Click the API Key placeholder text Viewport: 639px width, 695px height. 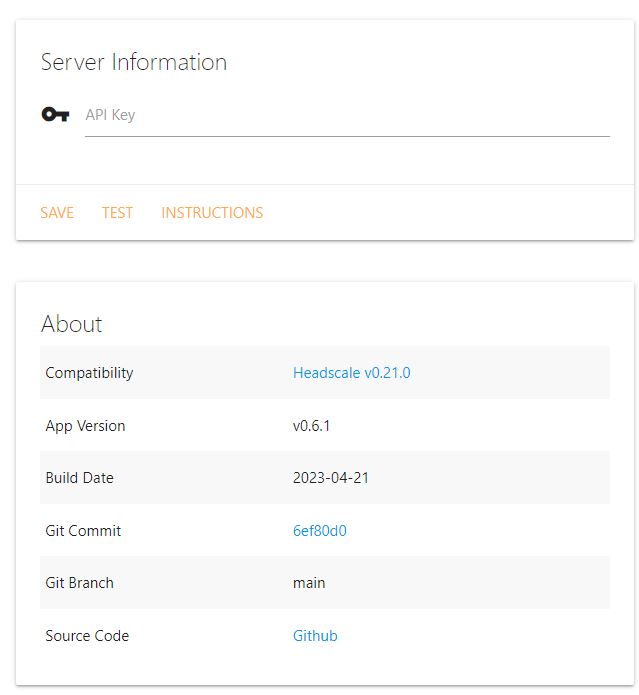(110, 115)
